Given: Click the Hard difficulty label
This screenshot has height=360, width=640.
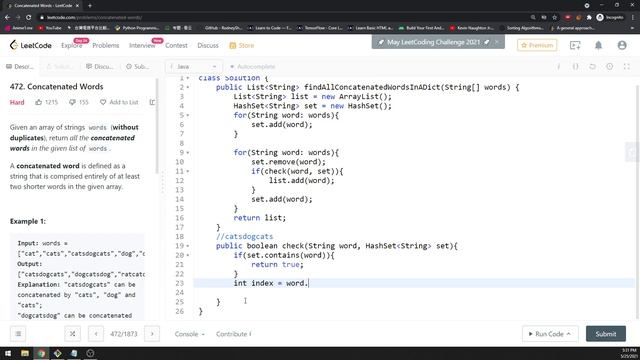Looking at the screenshot, I should point(17,102).
